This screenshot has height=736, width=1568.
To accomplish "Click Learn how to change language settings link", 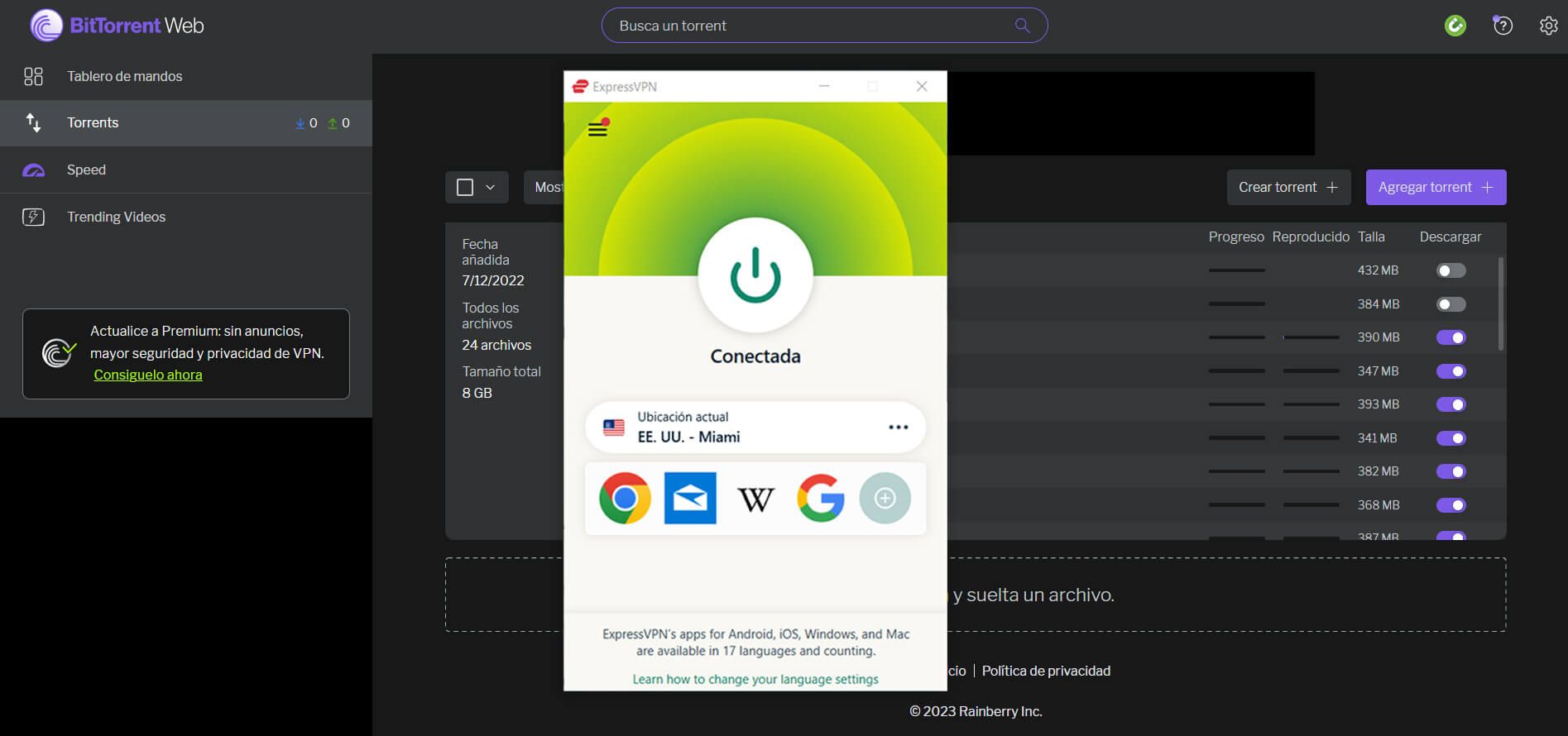I will coord(755,679).
